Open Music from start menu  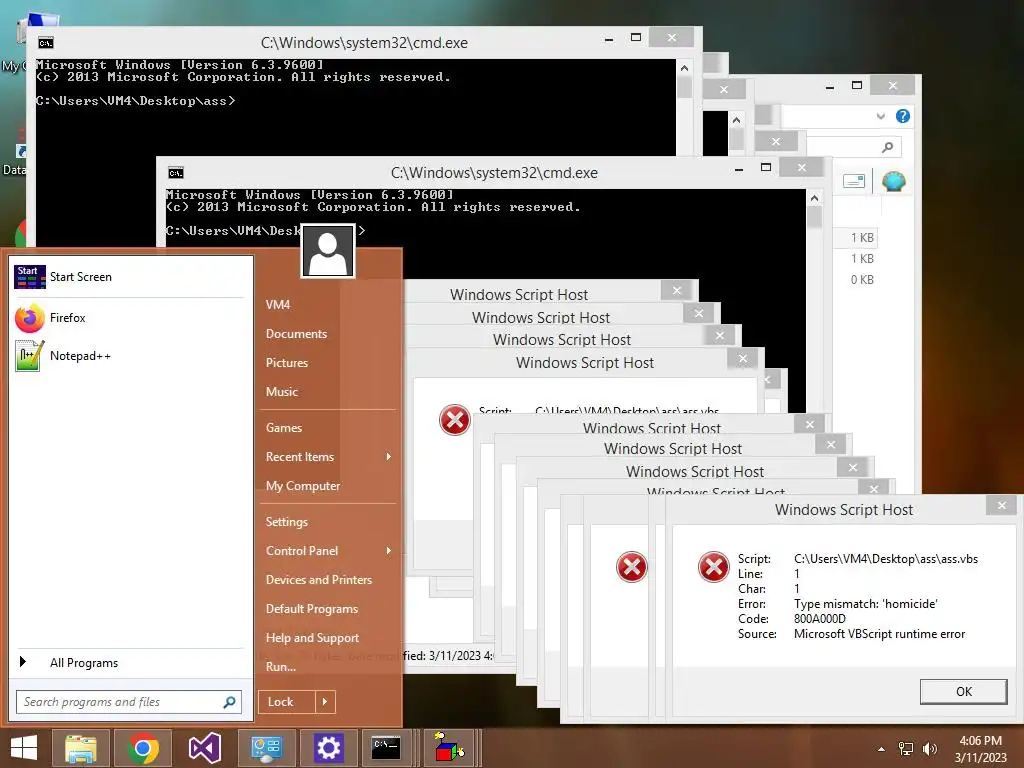pos(281,392)
